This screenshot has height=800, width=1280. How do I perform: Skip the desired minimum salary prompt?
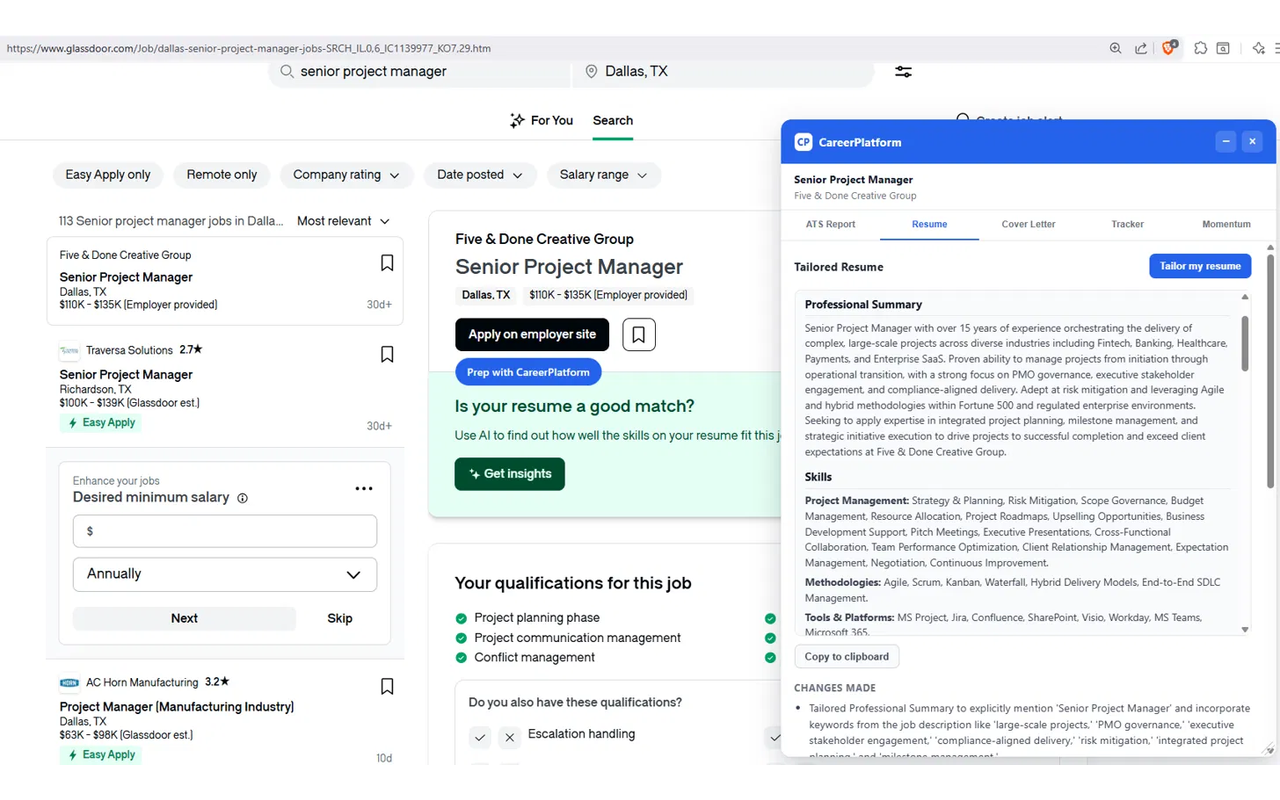[340, 618]
